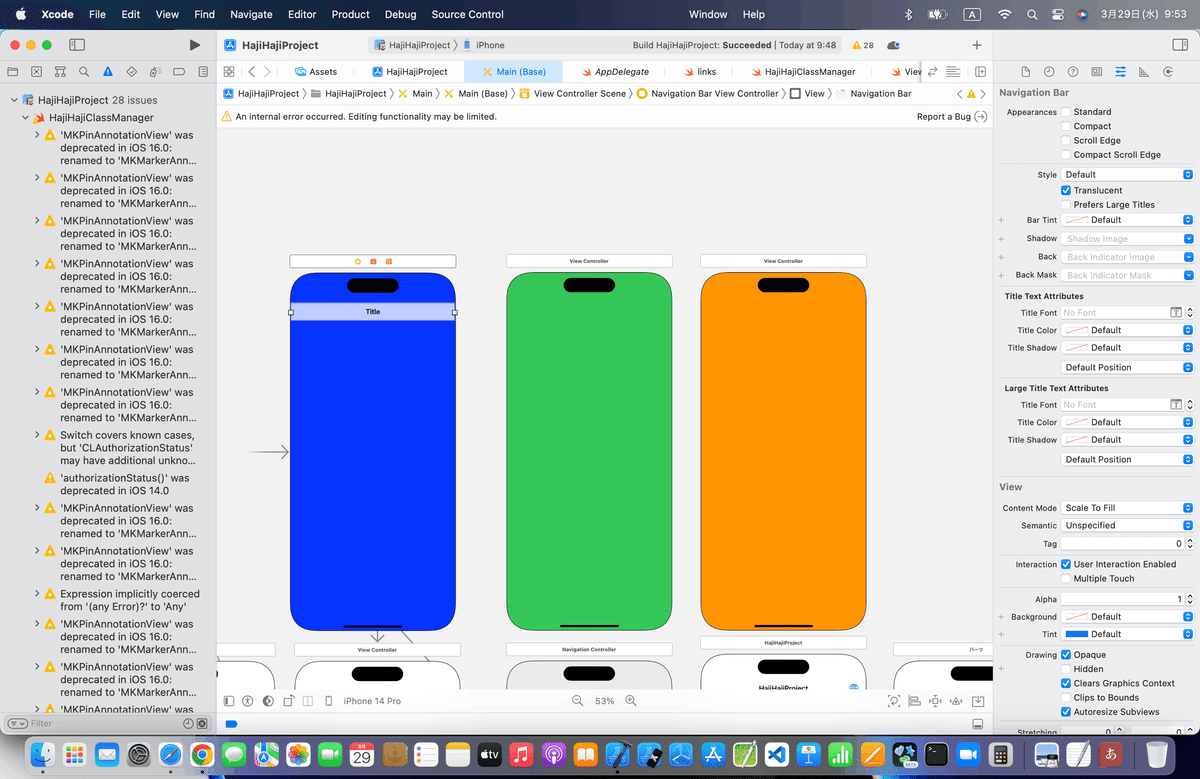Check the Hidden drawing option
This screenshot has width=1200, height=779.
click(x=1066, y=669)
